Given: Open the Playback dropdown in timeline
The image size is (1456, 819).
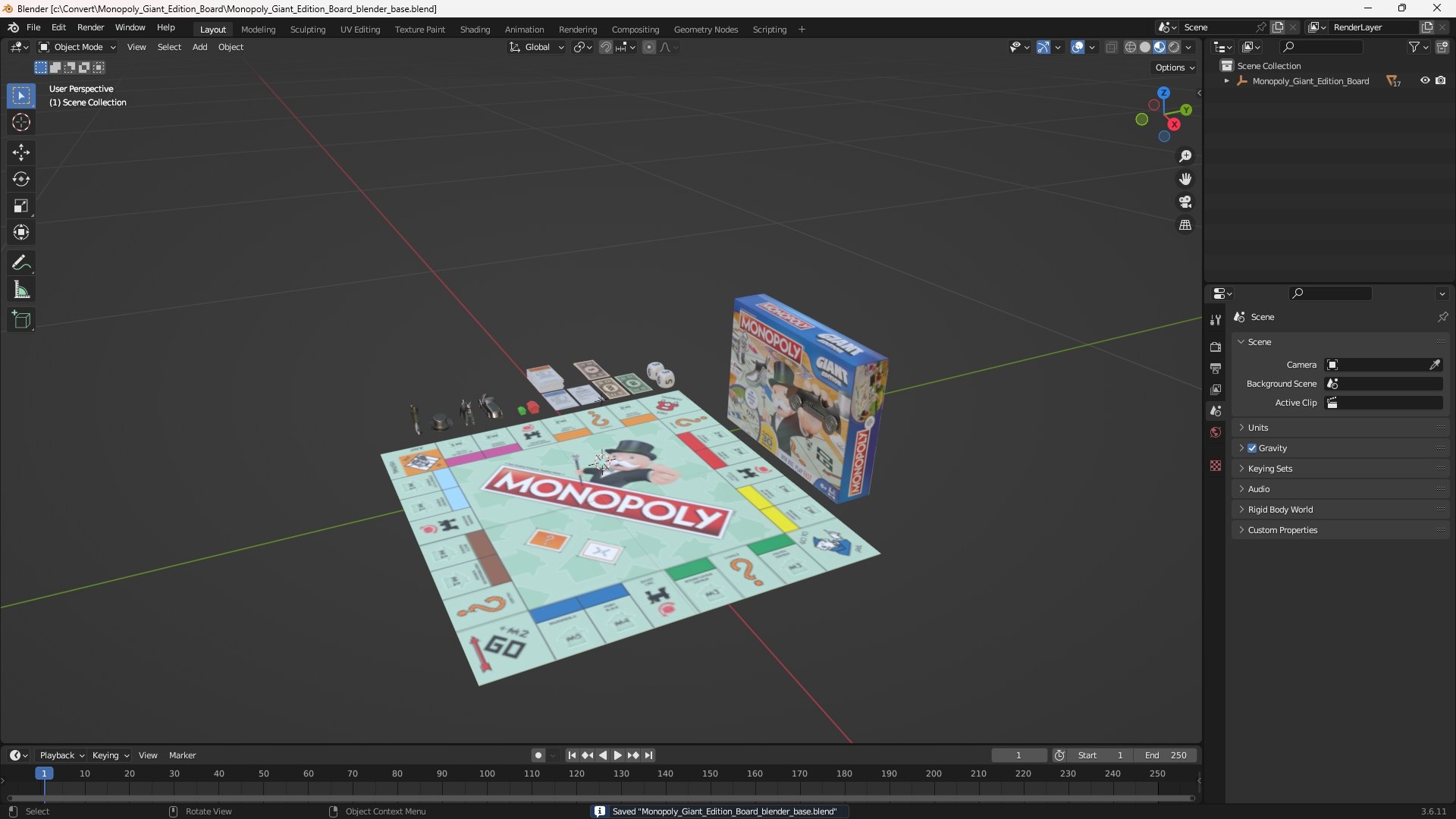Looking at the screenshot, I should (61, 755).
